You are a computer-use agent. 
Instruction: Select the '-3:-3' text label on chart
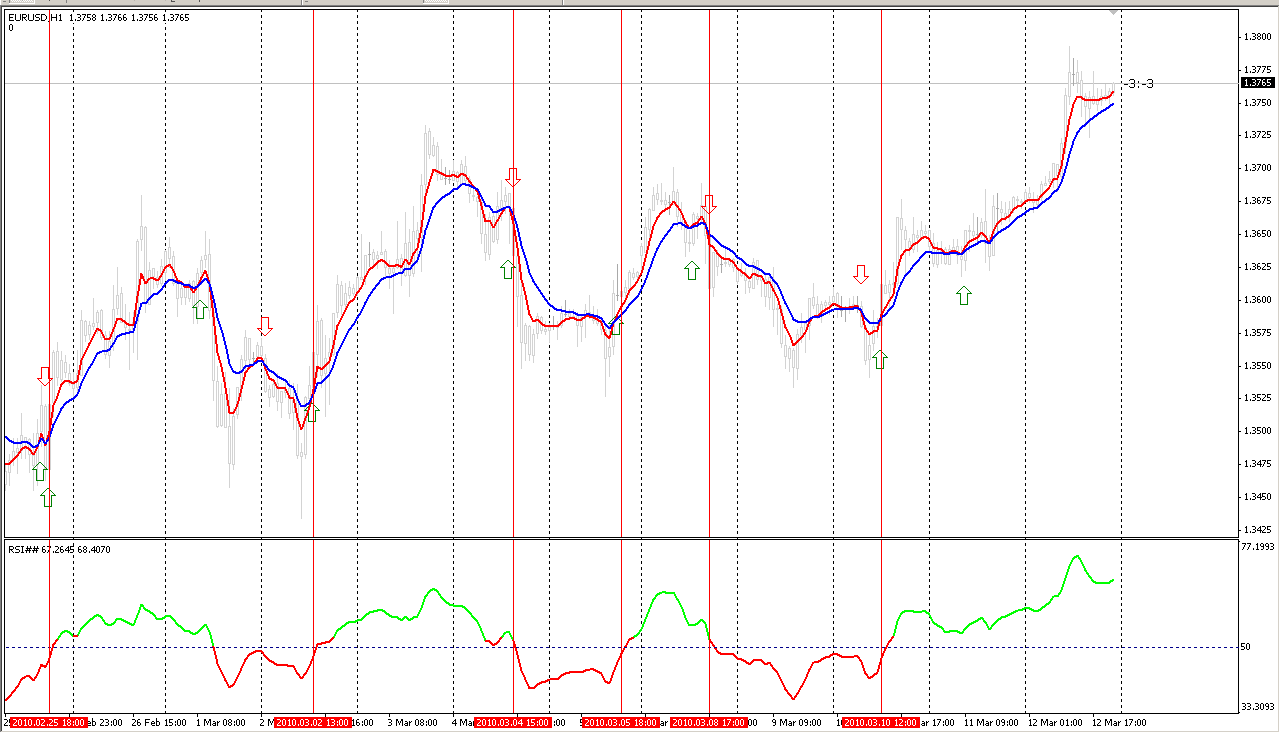(x=1138, y=84)
